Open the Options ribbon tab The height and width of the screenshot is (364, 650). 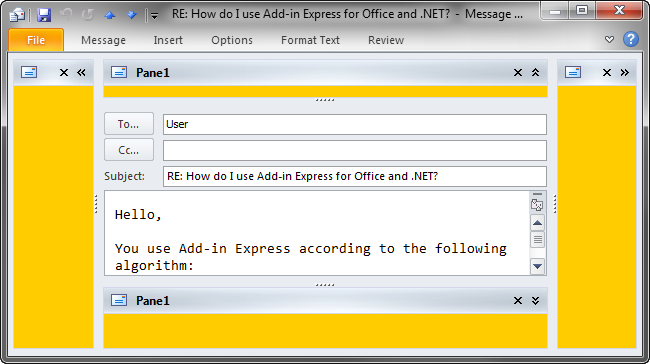232,40
